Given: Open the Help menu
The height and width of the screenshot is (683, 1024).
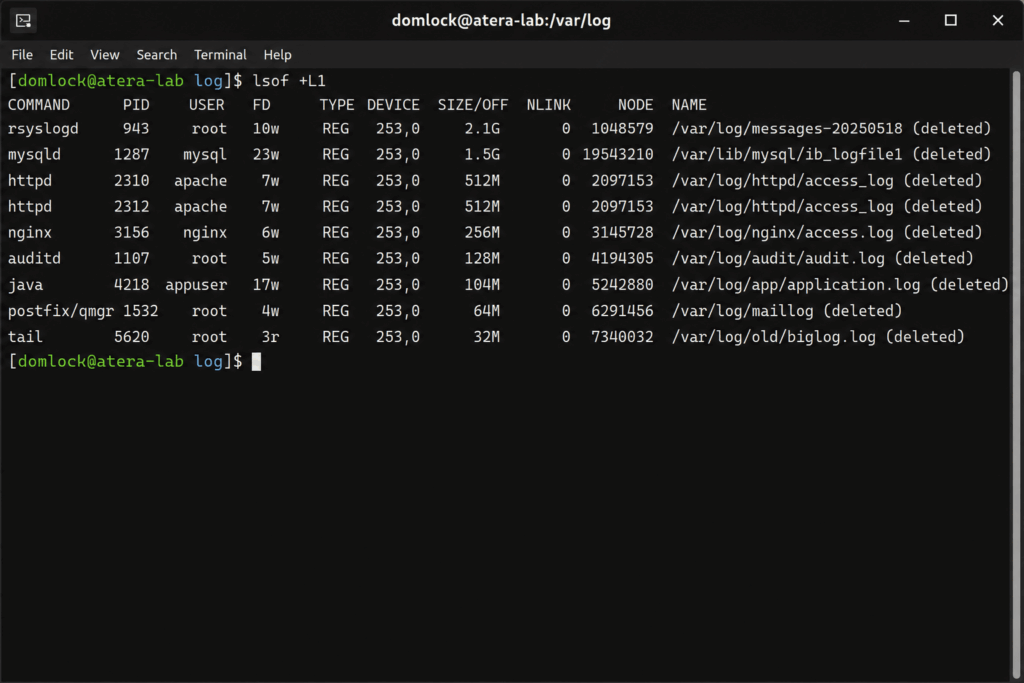Looking at the screenshot, I should tap(278, 55).
